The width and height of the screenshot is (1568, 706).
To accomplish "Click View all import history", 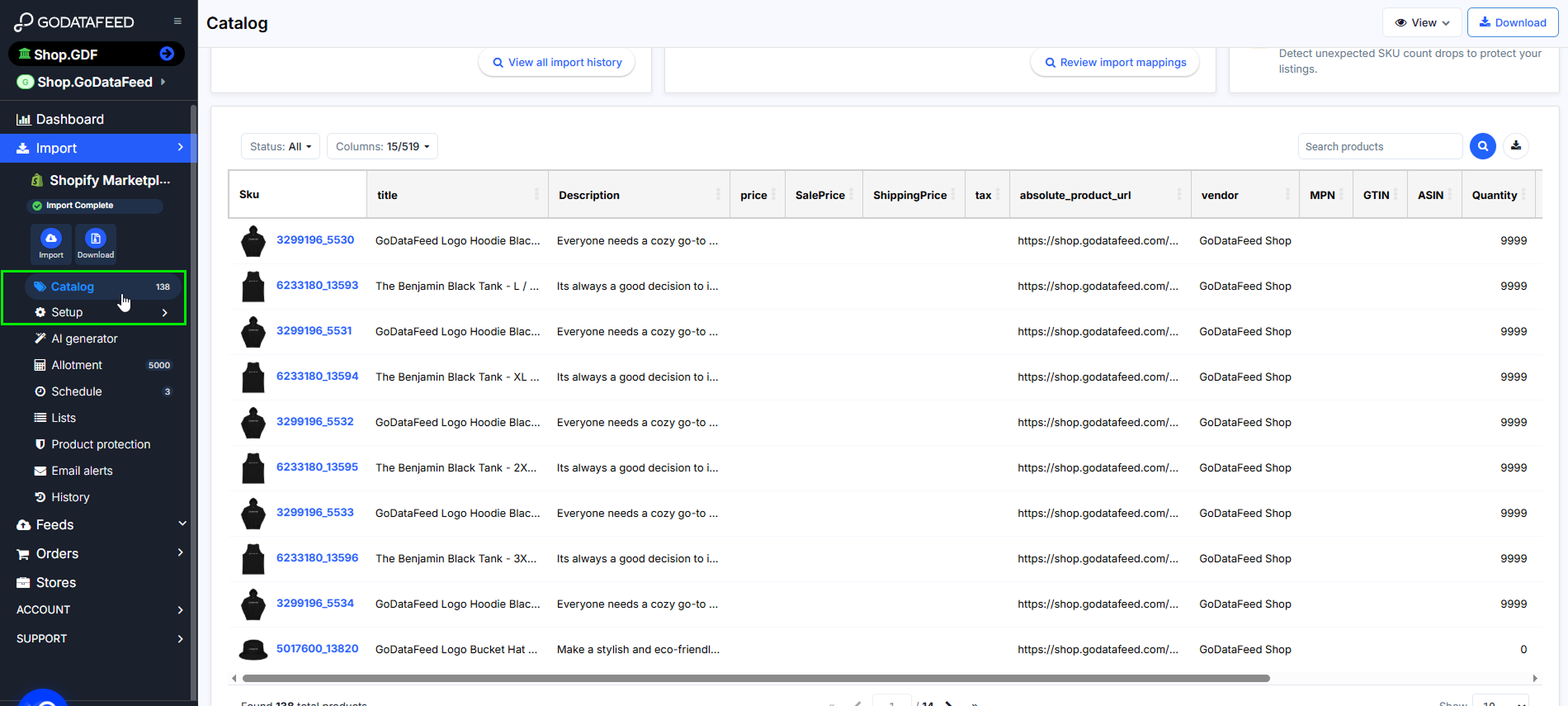I will pyautogui.click(x=556, y=62).
